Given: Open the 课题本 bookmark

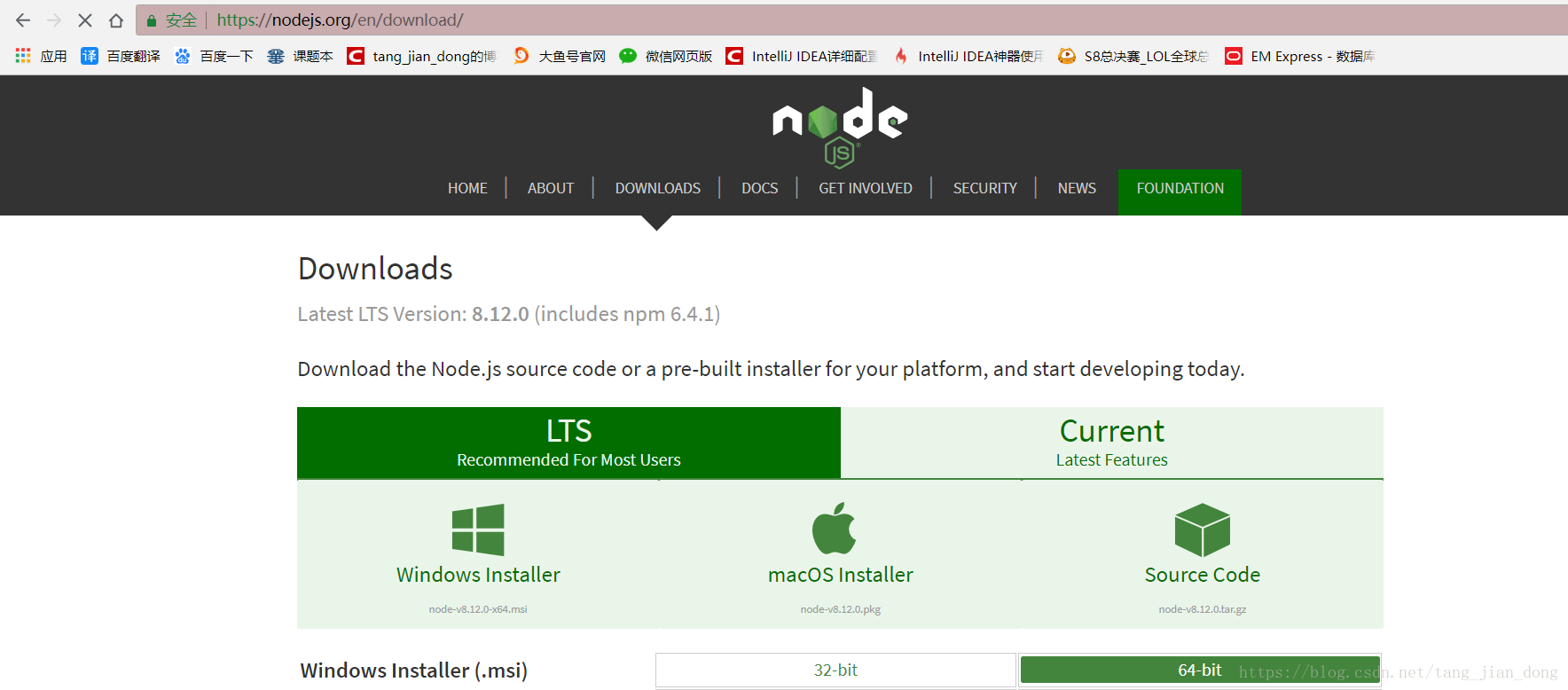Looking at the screenshot, I should click(x=301, y=56).
